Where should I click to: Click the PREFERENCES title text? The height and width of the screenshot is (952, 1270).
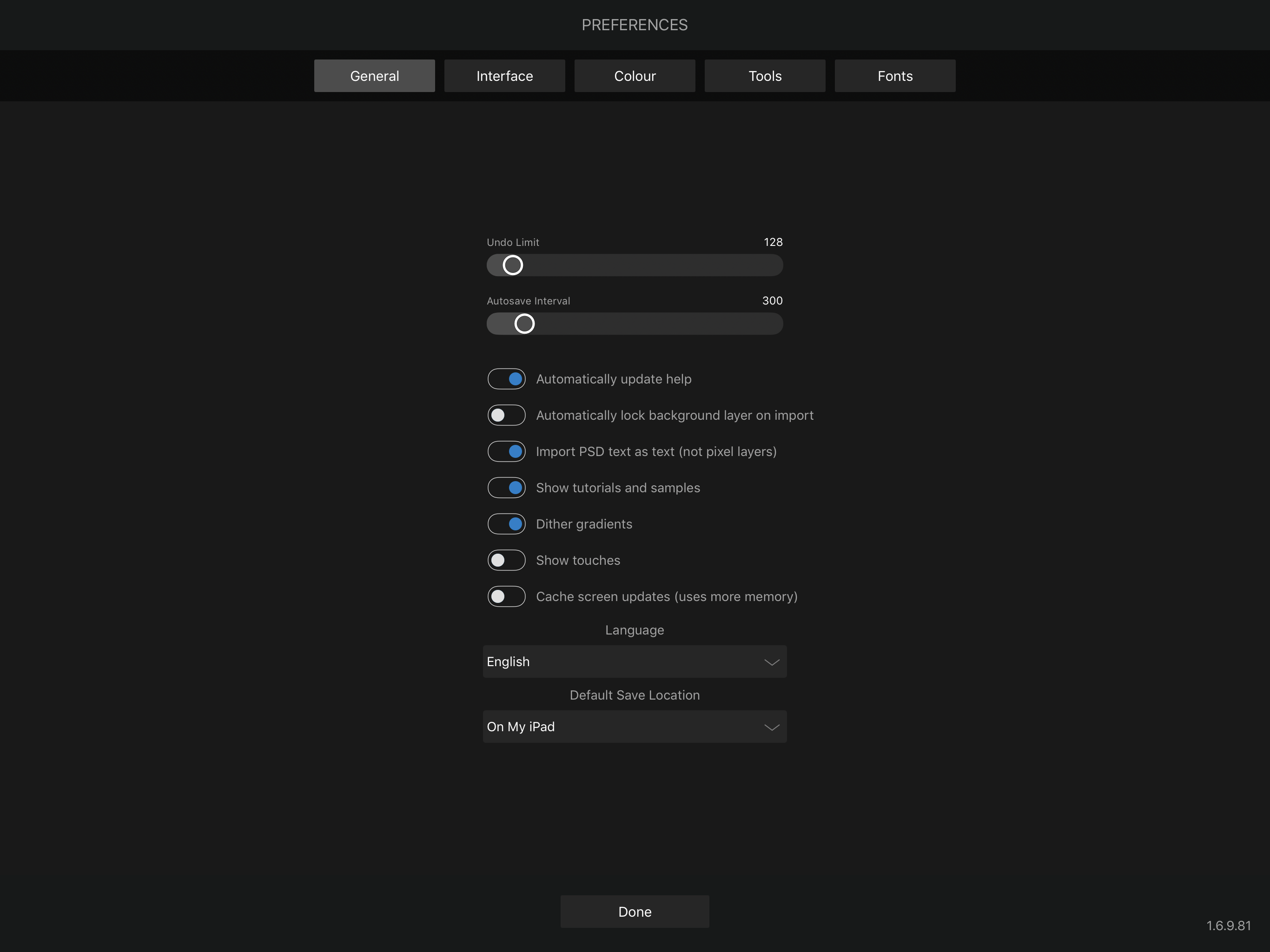pyautogui.click(x=635, y=25)
